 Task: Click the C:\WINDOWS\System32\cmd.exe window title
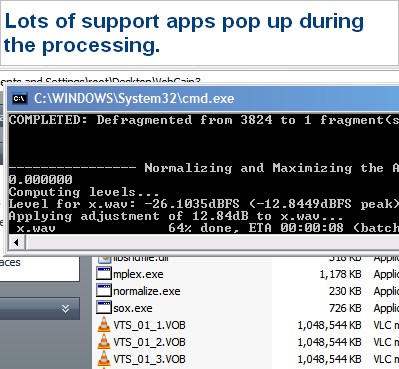(134, 99)
